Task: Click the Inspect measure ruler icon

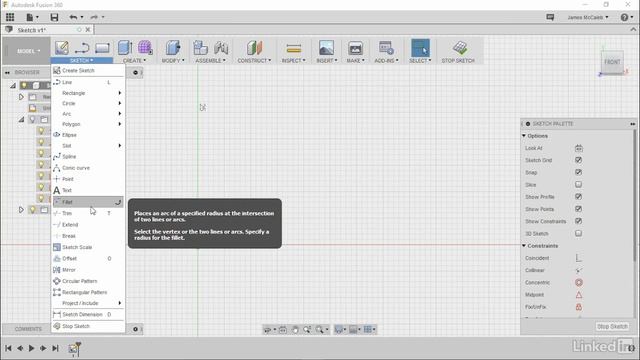Action: click(x=294, y=49)
